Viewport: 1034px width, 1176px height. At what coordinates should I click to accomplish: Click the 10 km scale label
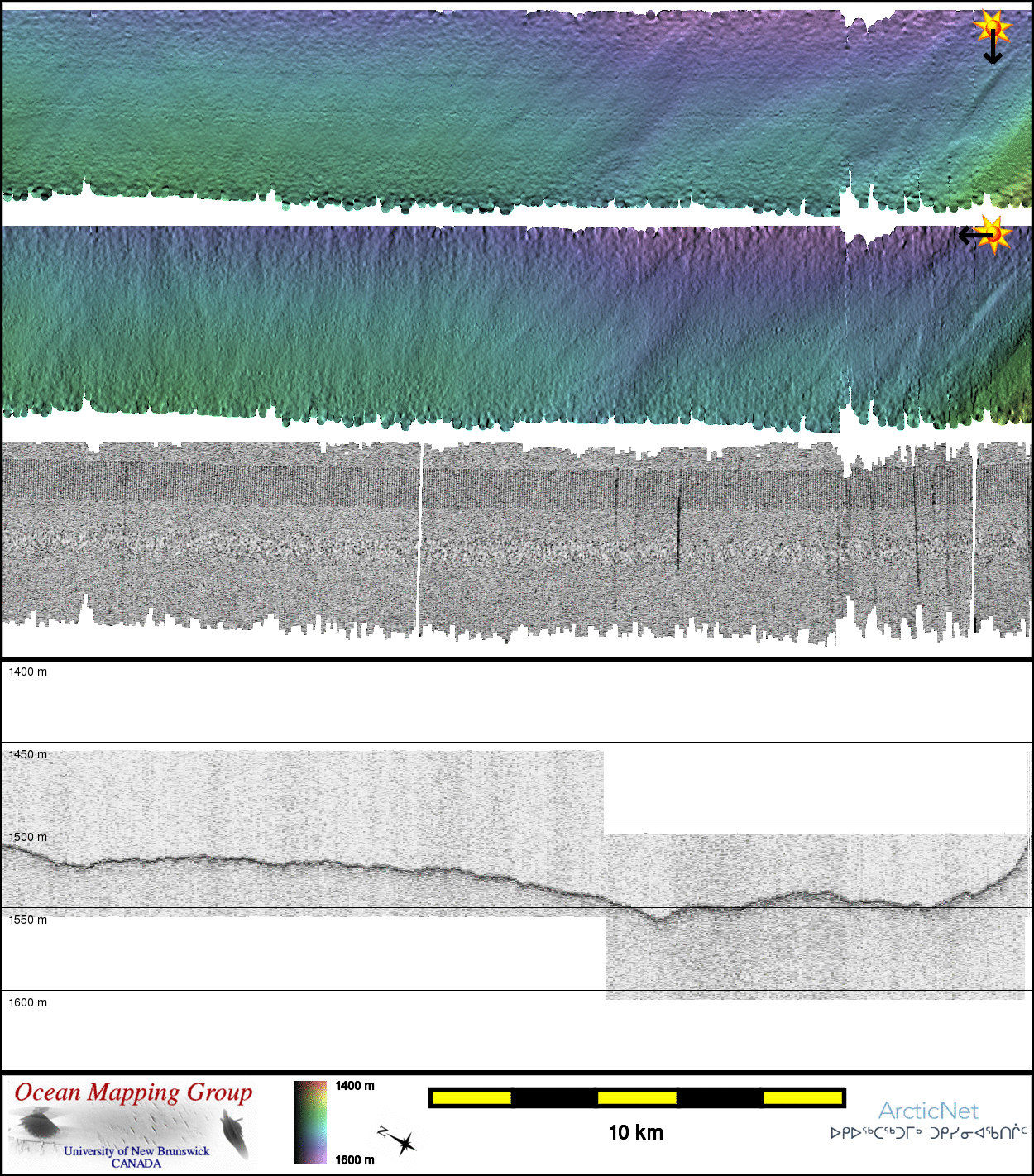pyautogui.click(x=635, y=1133)
